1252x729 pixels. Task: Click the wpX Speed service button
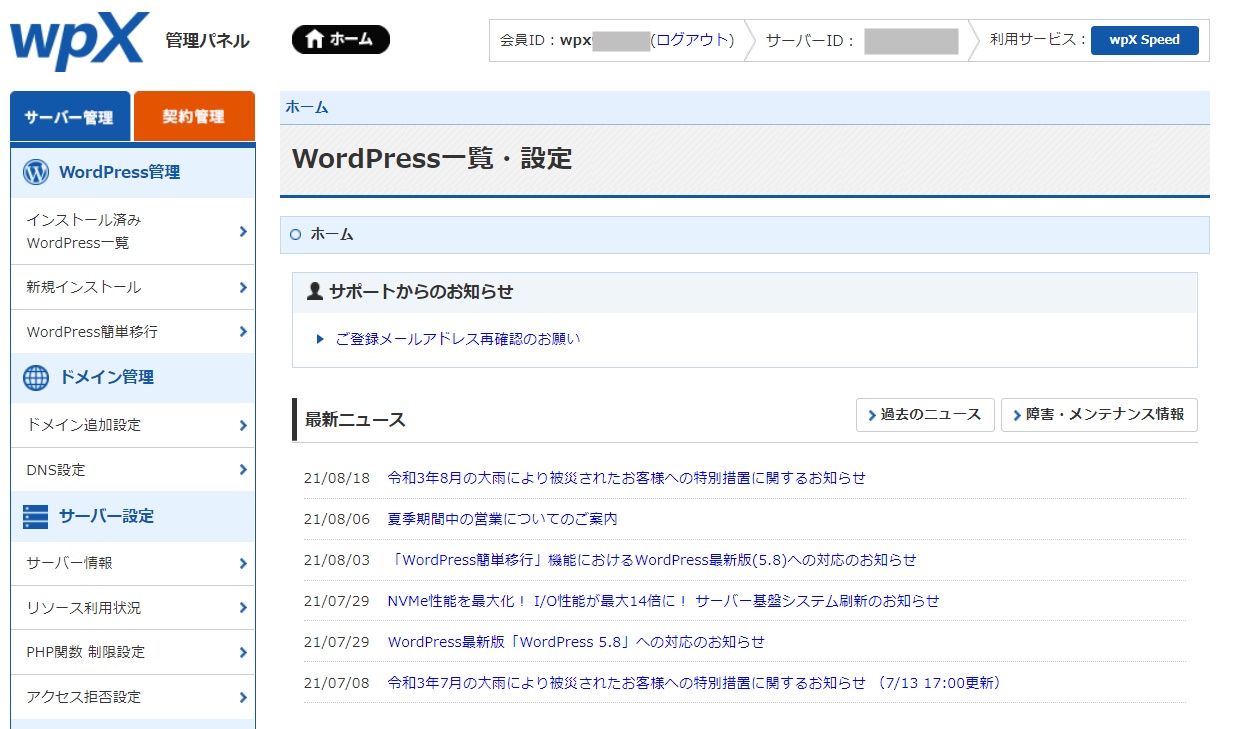point(1144,41)
